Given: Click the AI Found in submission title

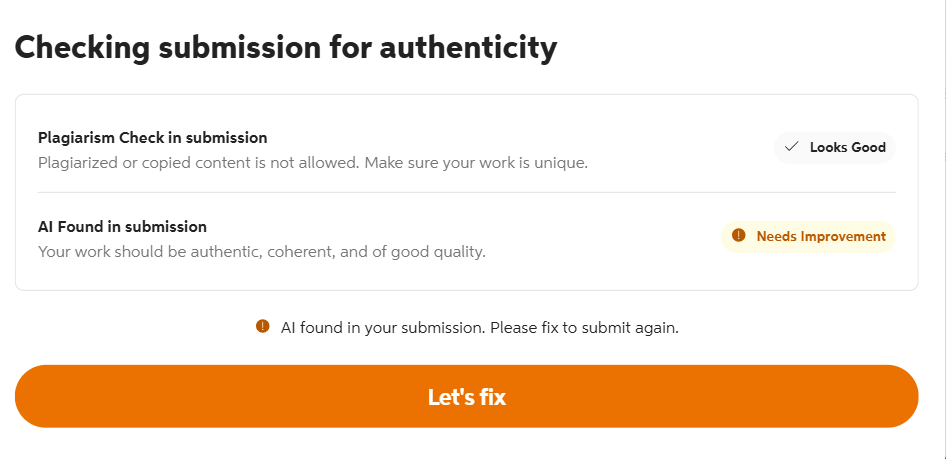Looking at the screenshot, I should point(122,227).
